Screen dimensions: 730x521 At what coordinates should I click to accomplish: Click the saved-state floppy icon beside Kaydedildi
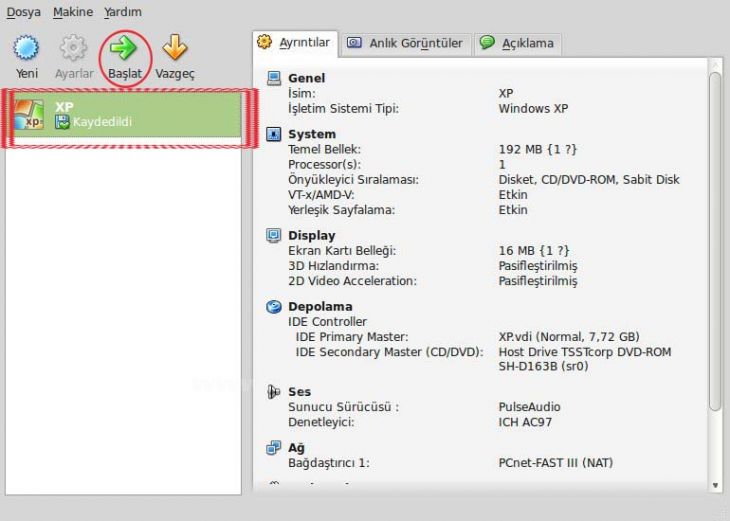[62, 122]
